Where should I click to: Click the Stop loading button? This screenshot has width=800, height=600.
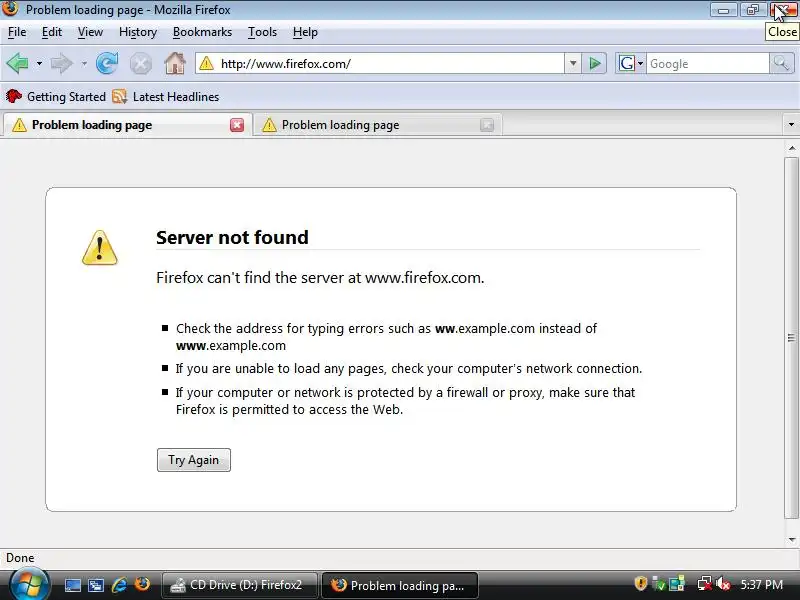140,64
